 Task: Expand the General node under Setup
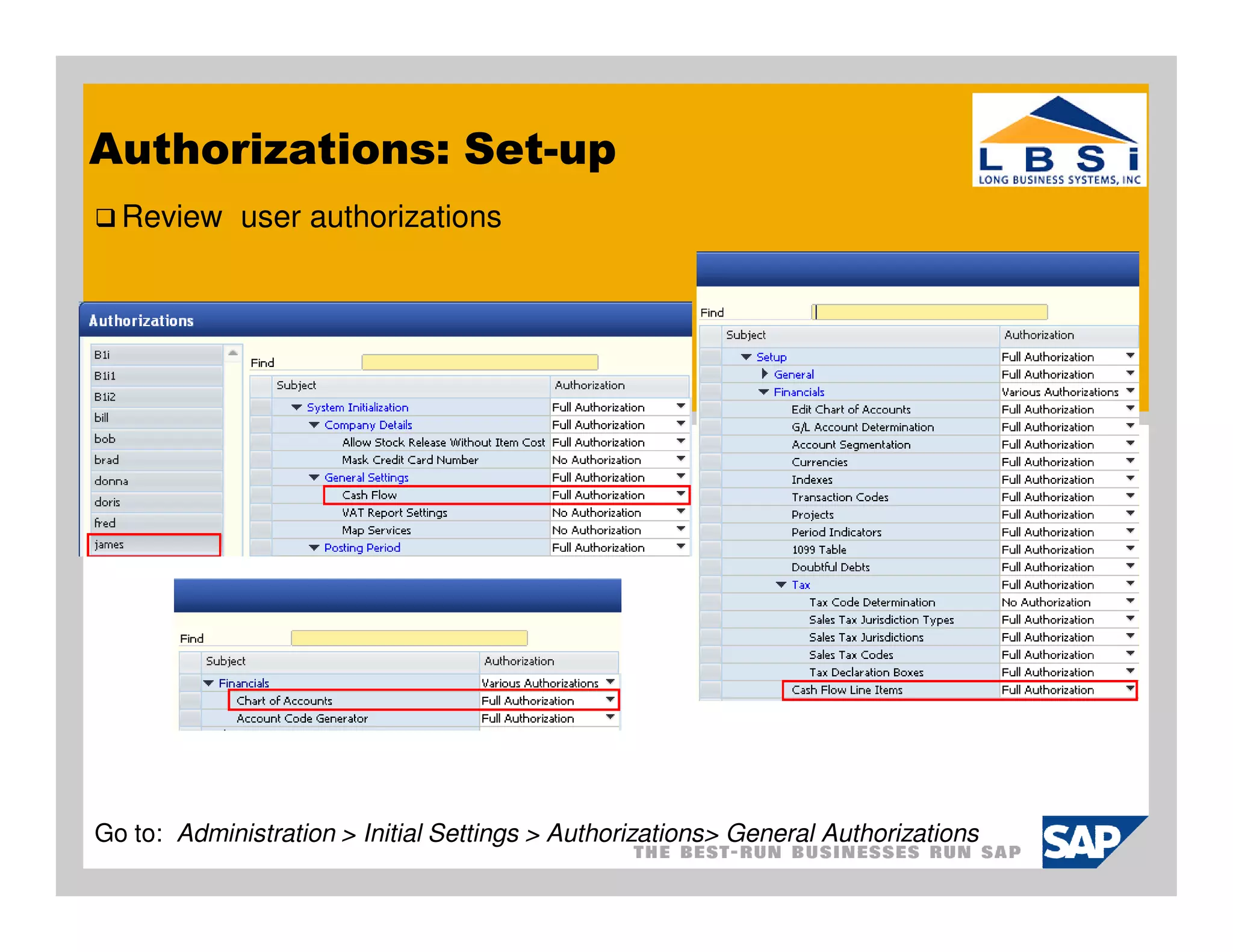click(765, 374)
